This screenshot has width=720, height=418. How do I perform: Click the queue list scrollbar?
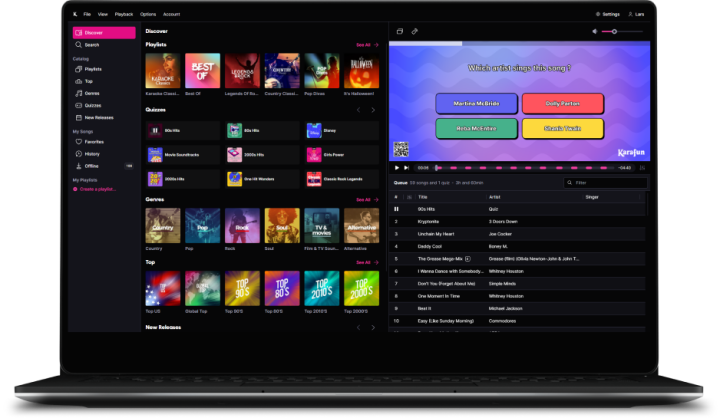coord(647,204)
